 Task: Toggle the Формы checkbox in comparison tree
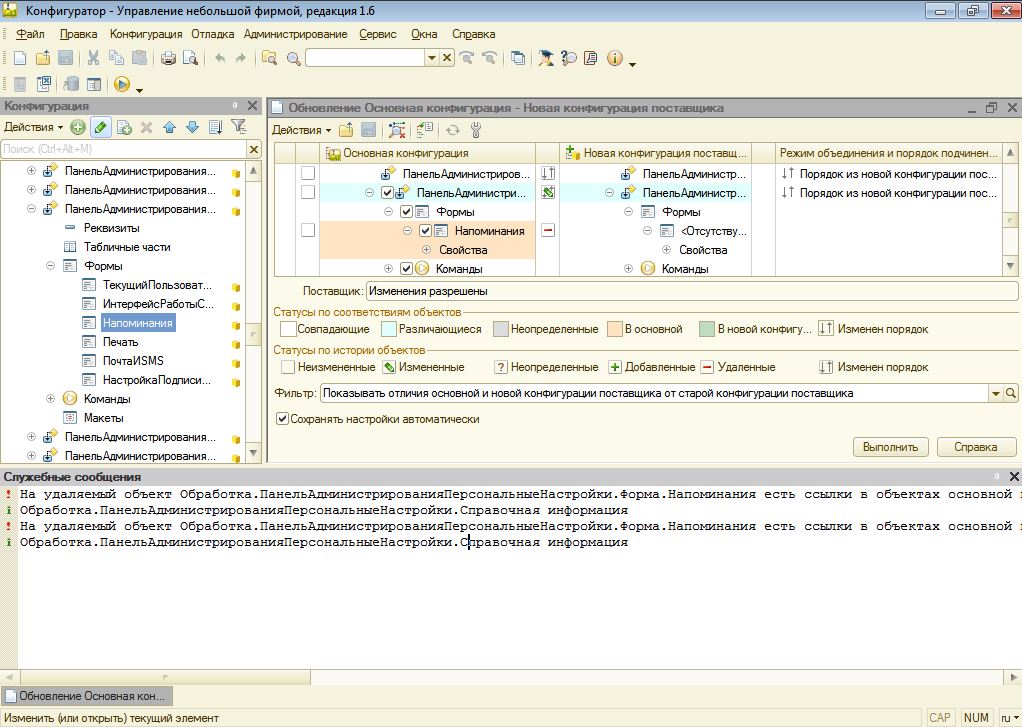click(x=406, y=212)
